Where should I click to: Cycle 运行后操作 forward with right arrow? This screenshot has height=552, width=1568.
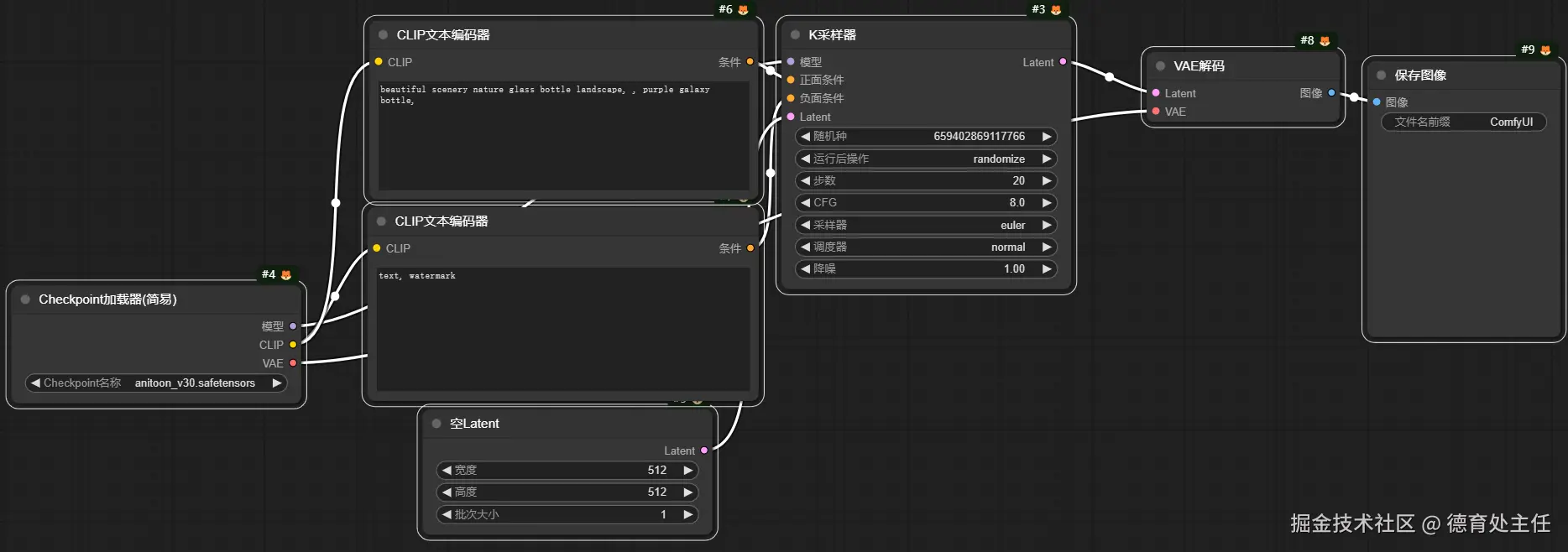1047,159
